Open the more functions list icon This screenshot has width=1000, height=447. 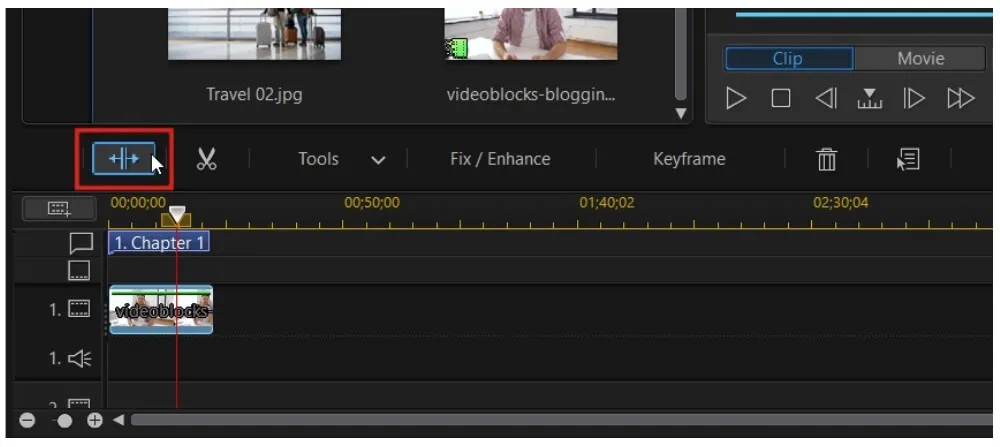point(908,159)
